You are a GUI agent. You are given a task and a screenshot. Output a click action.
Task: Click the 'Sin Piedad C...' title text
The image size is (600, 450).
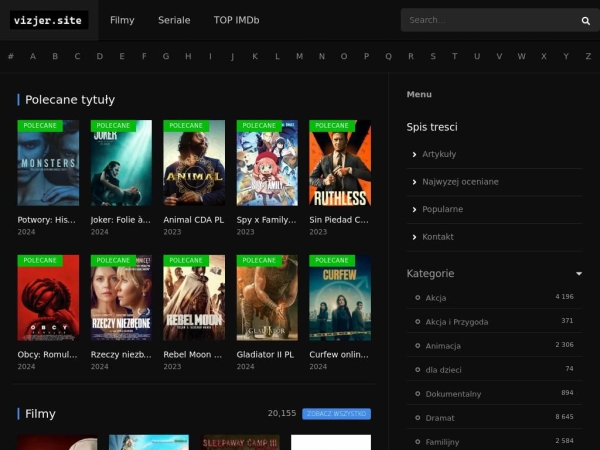[339, 220]
